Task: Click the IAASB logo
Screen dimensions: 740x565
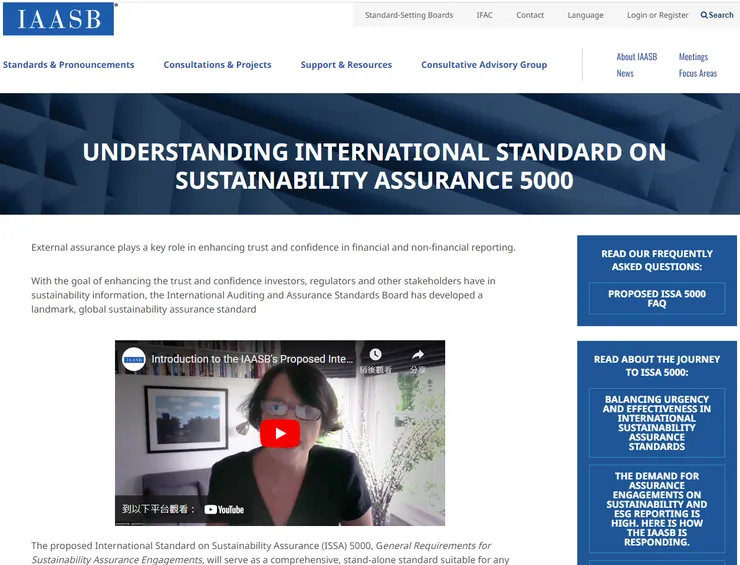Action: pos(58,19)
